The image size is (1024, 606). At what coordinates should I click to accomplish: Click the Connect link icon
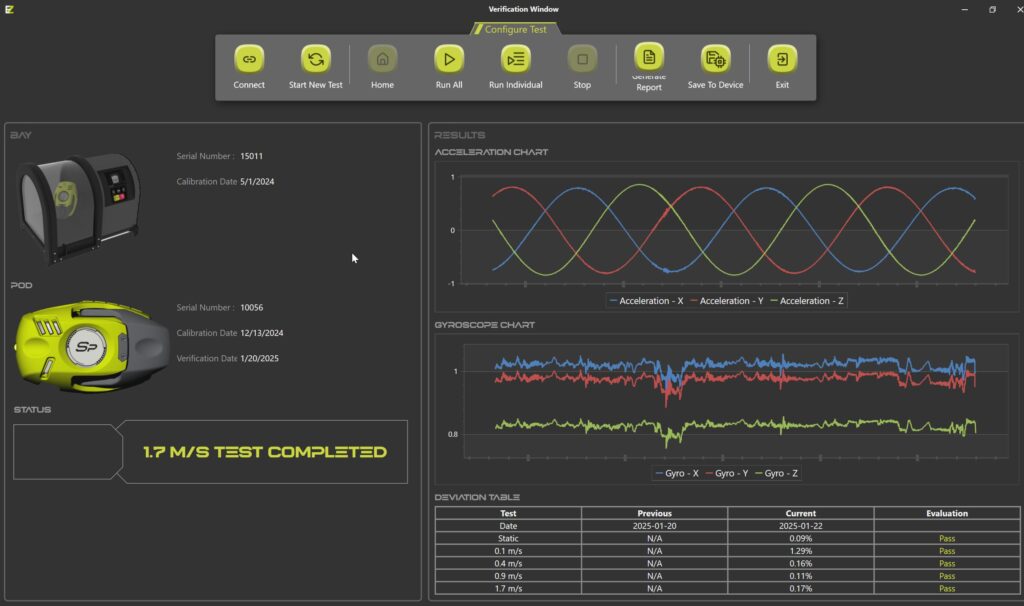pos(249,60)
